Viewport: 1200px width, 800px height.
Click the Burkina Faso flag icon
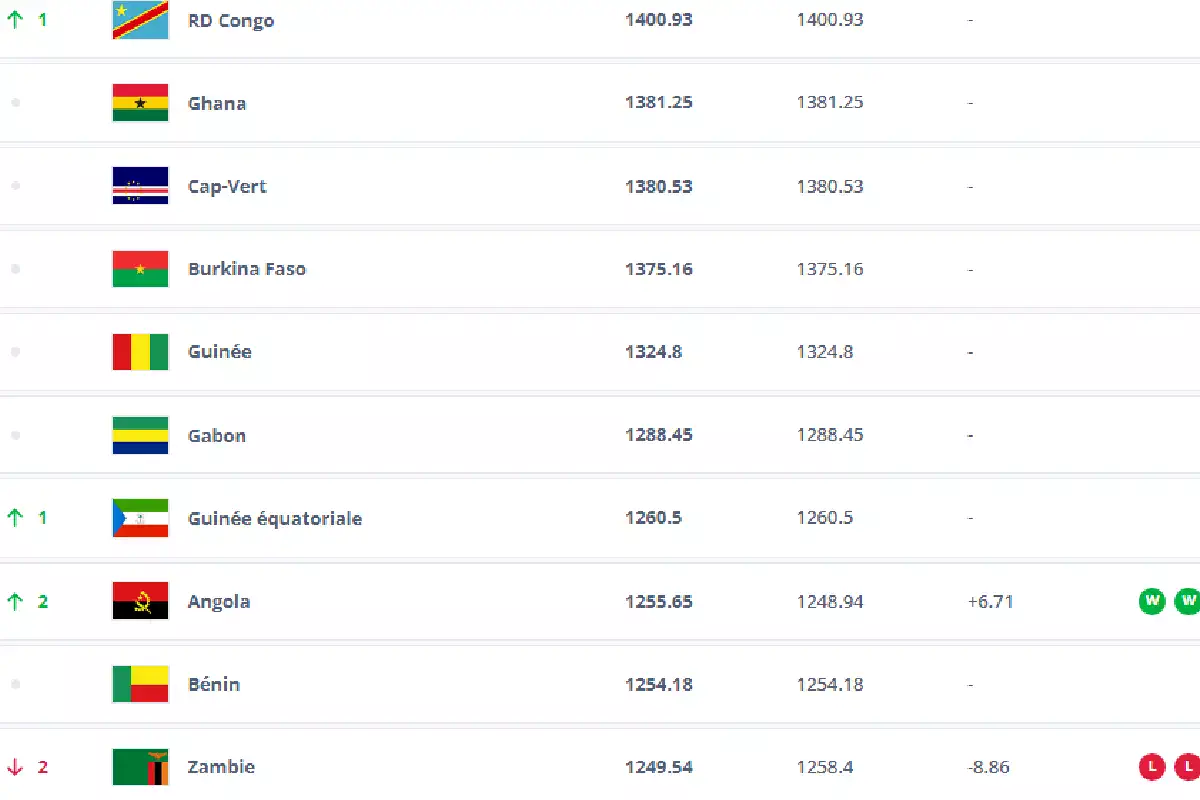tap(140, 269)
